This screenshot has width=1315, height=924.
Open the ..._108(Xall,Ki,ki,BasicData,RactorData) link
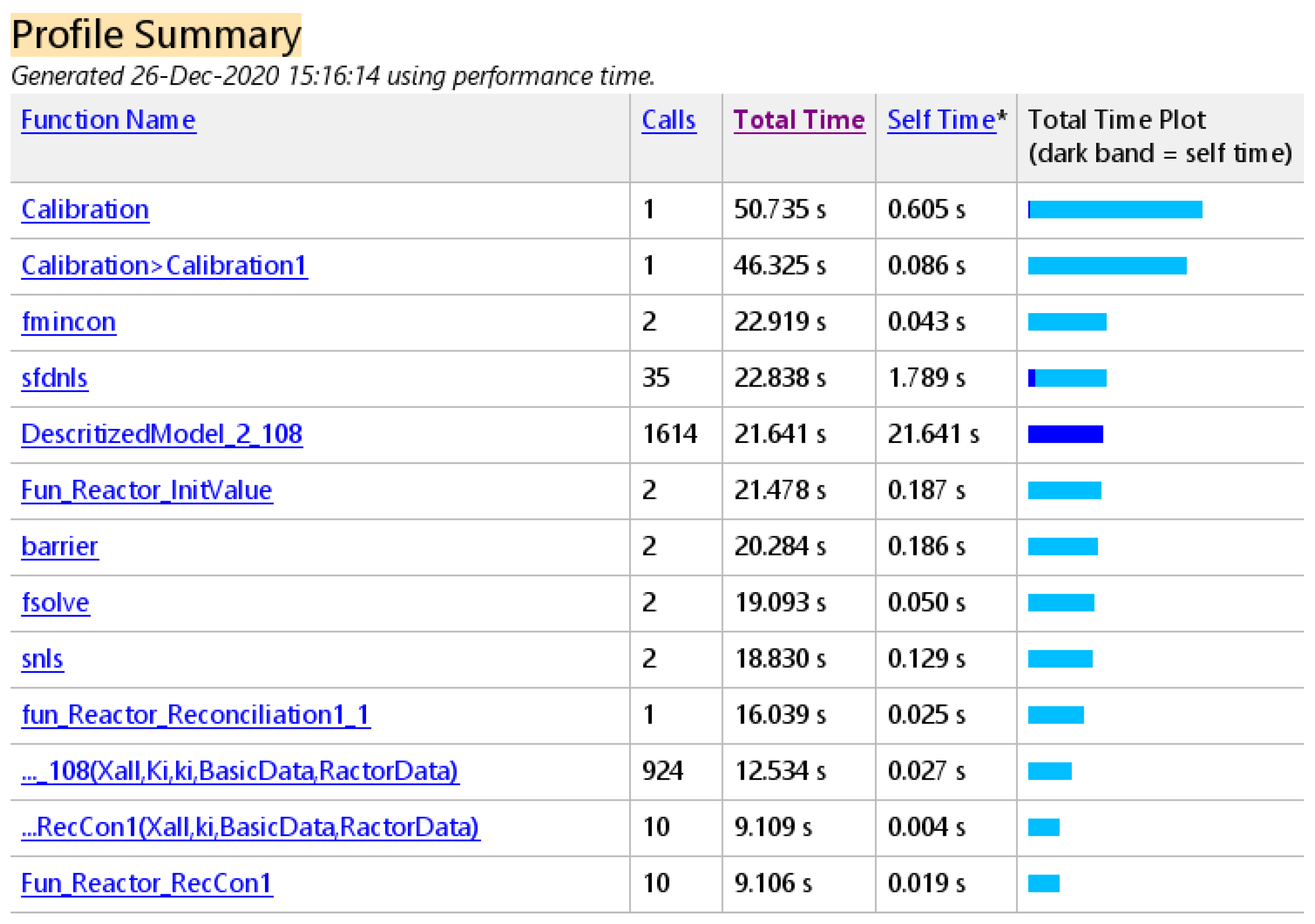tap(240, 771)
